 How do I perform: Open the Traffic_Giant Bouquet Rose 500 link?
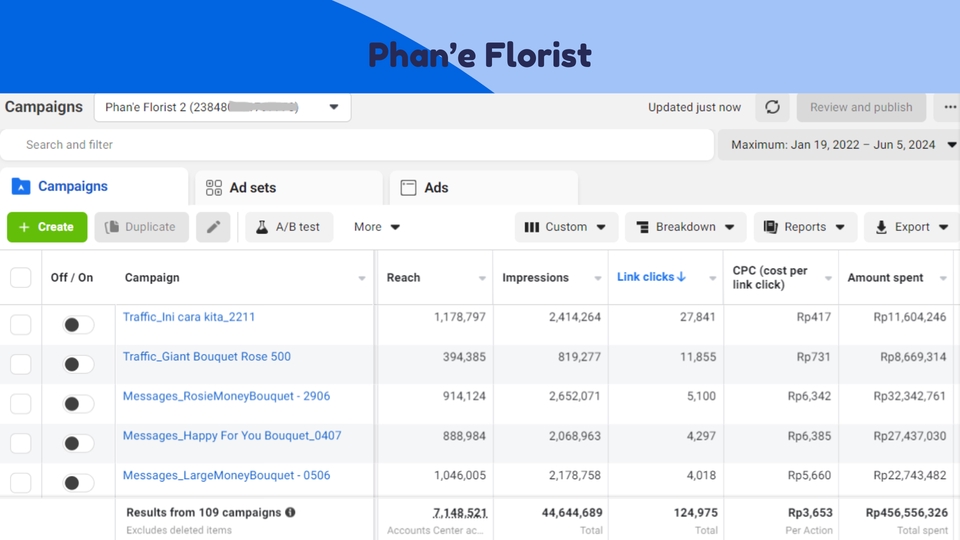pos(206,356)
